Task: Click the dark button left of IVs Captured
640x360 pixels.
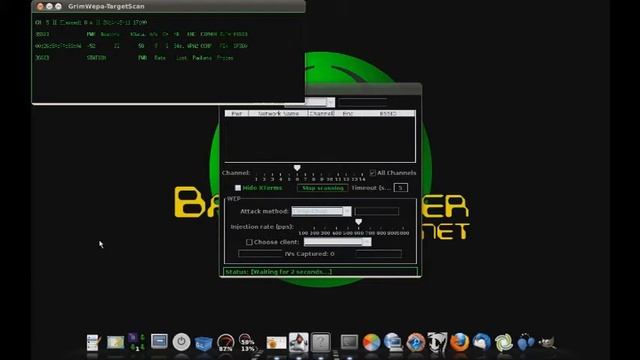Action: (260, 254)
